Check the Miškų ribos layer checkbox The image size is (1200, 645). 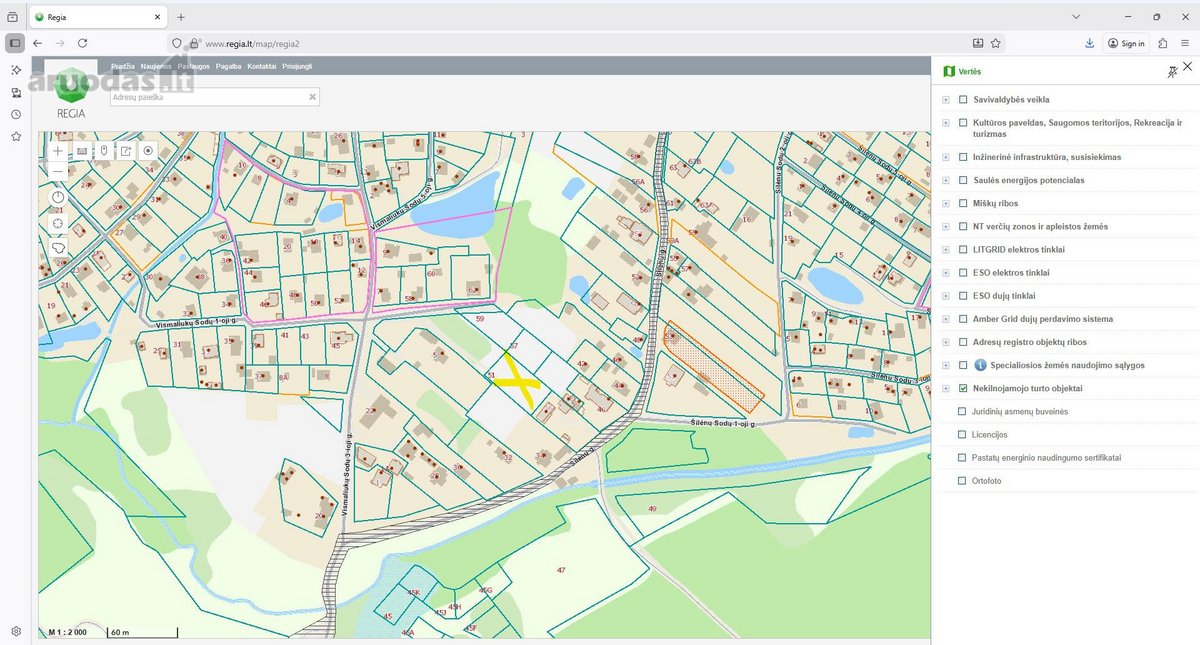tap(963, 203)
